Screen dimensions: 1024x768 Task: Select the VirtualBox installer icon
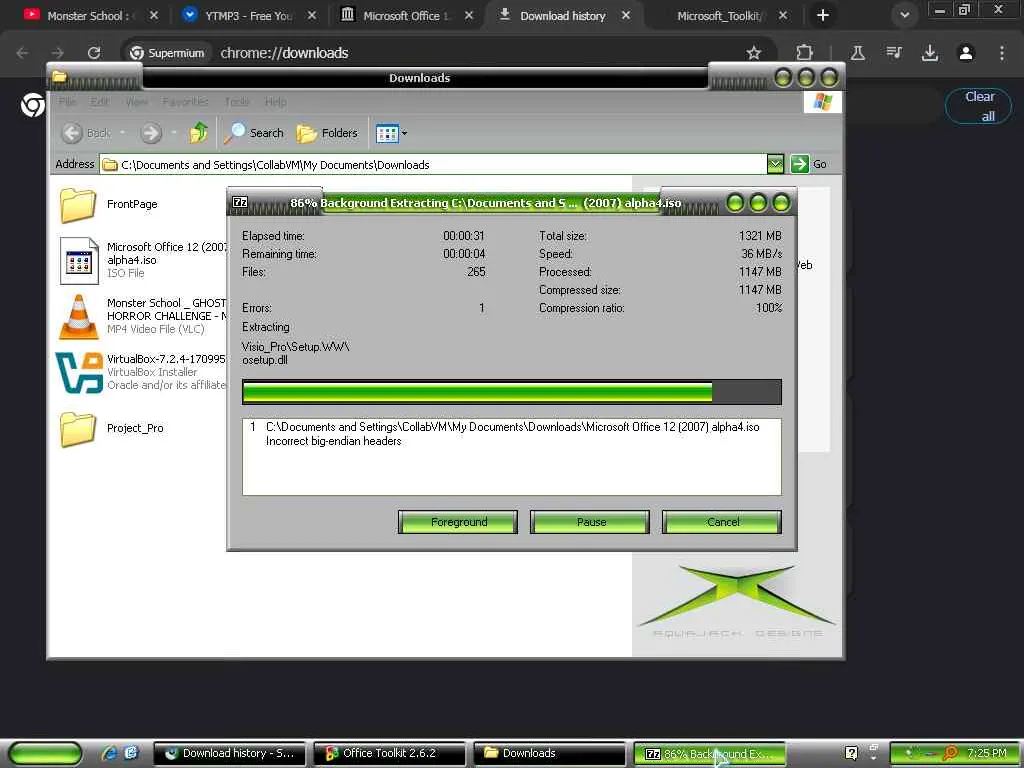coord(79,372)
